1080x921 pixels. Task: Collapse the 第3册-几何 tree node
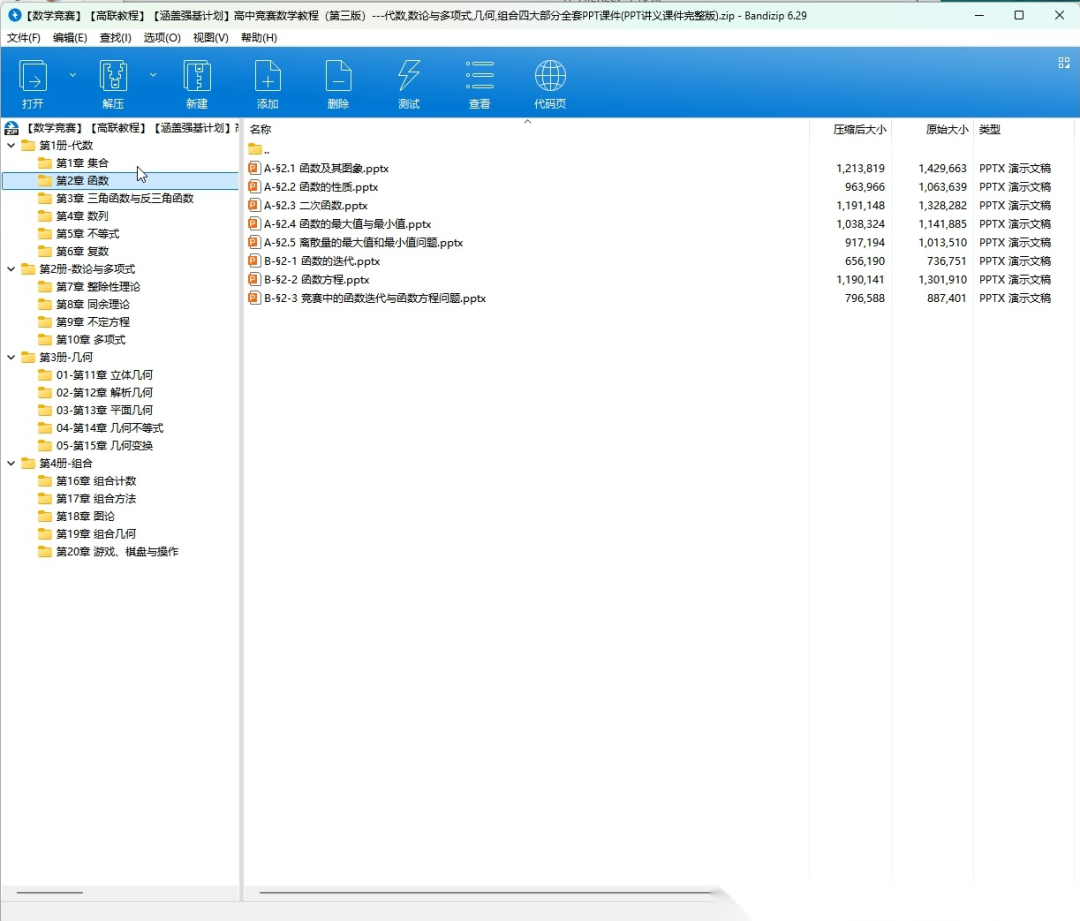click(x=11, y=357)
